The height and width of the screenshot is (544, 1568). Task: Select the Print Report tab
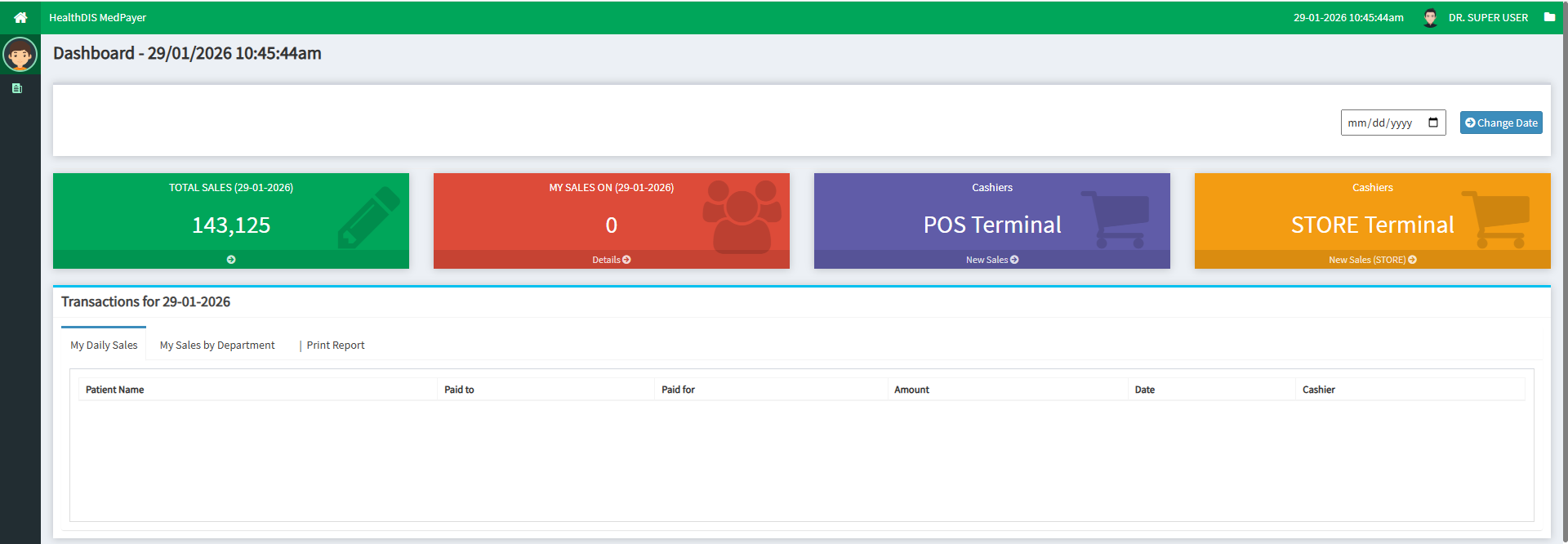[x=335, y=346]
